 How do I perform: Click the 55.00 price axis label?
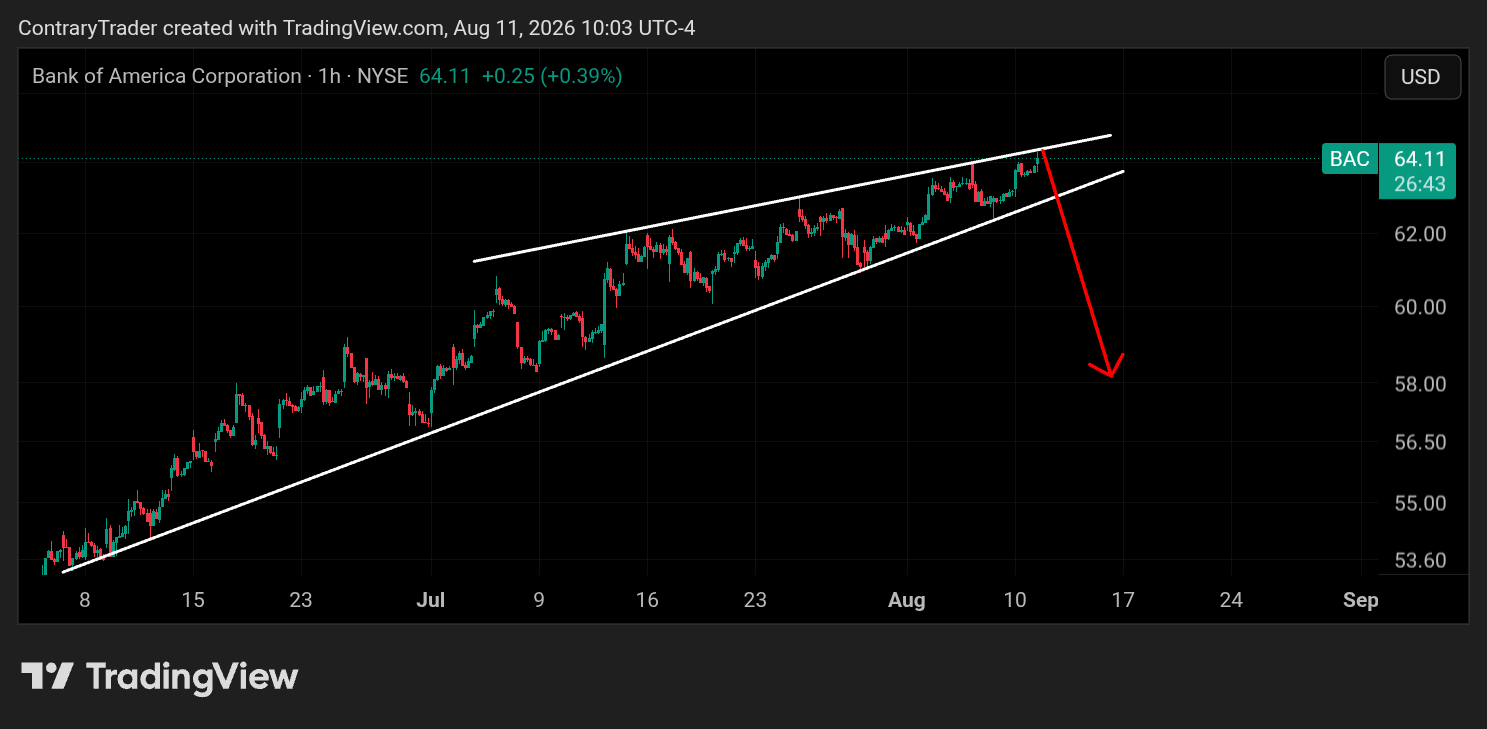1420,503
